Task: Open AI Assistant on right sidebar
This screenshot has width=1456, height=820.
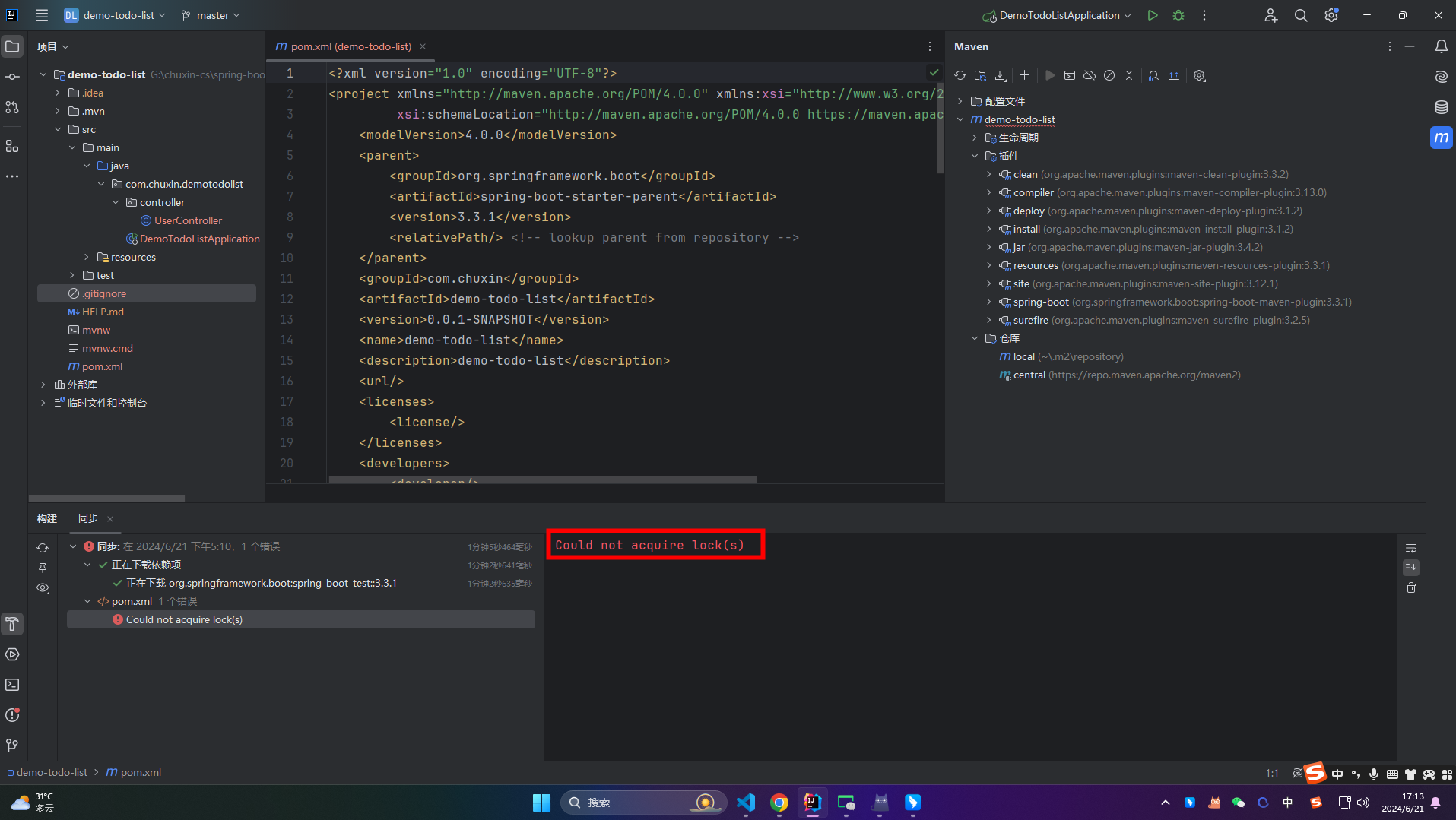Action: click(x=1442, y=77)
